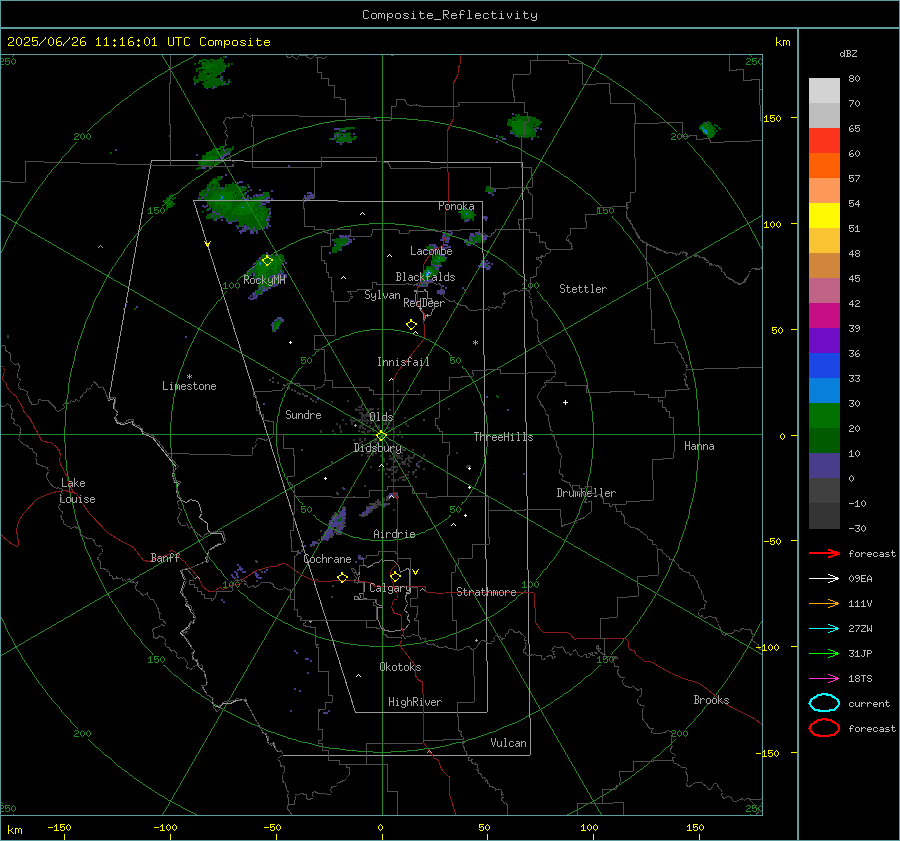This screenshot has height=841, width=900.
Task: Click the yellow radar-center diamond near Didsbury
Action: point(381,436)
